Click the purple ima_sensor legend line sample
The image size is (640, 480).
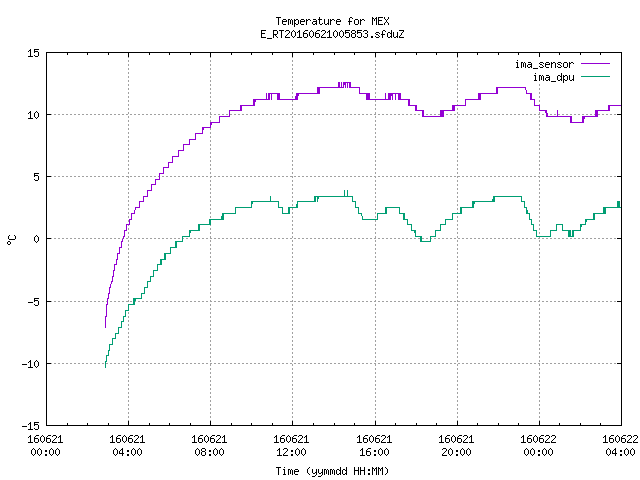tap(596, 64)
